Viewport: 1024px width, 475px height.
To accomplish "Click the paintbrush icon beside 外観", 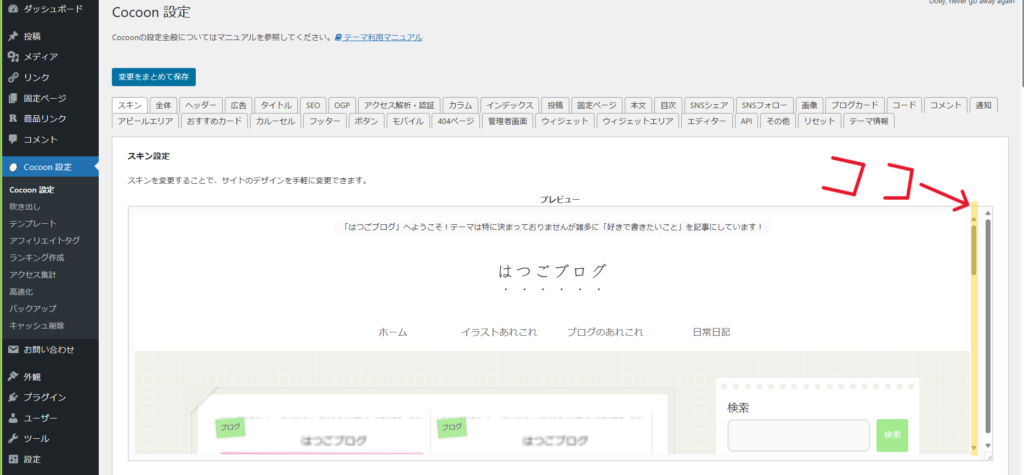I will click(x=13, y=376).
